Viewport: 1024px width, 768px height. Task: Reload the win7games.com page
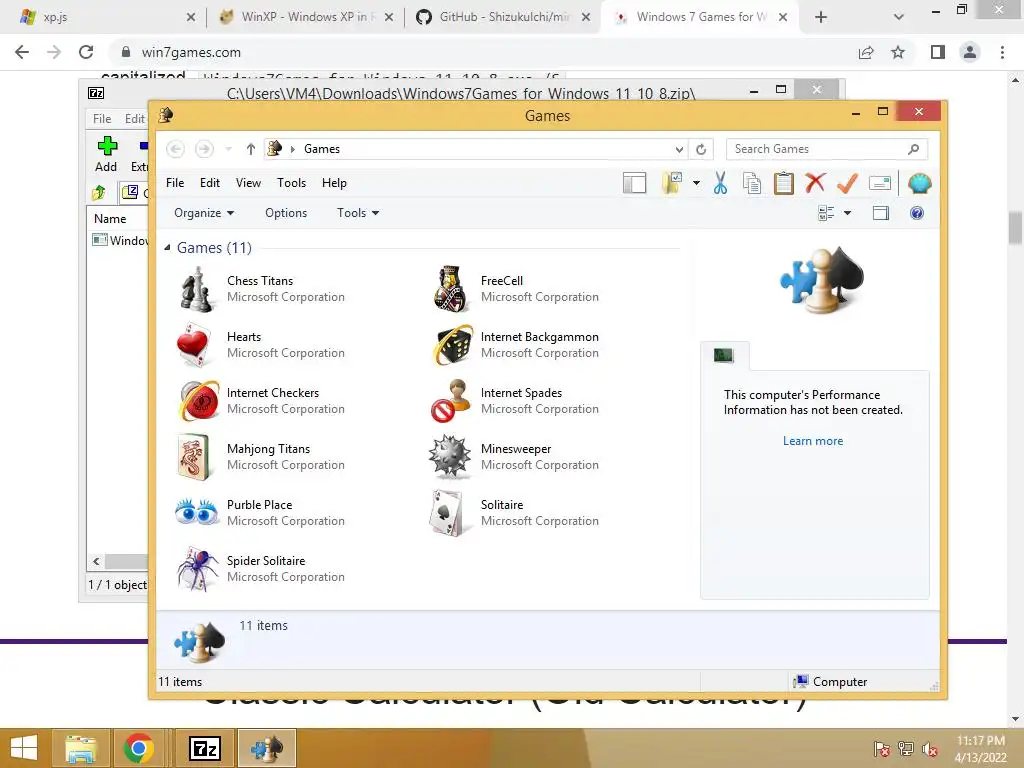click(x=86, y=52)
